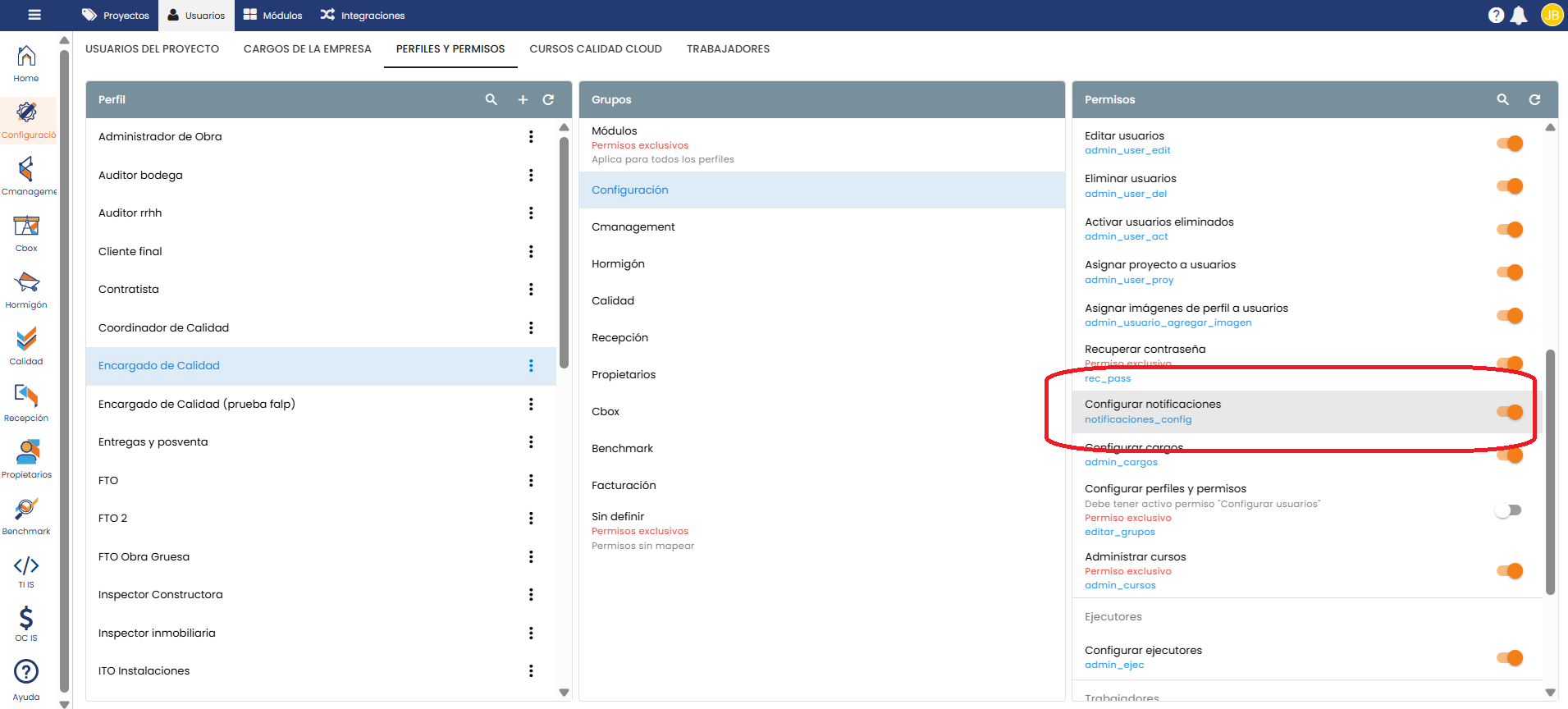
Task: Open Cmanagement module in the sidebar
Action: 29,177
